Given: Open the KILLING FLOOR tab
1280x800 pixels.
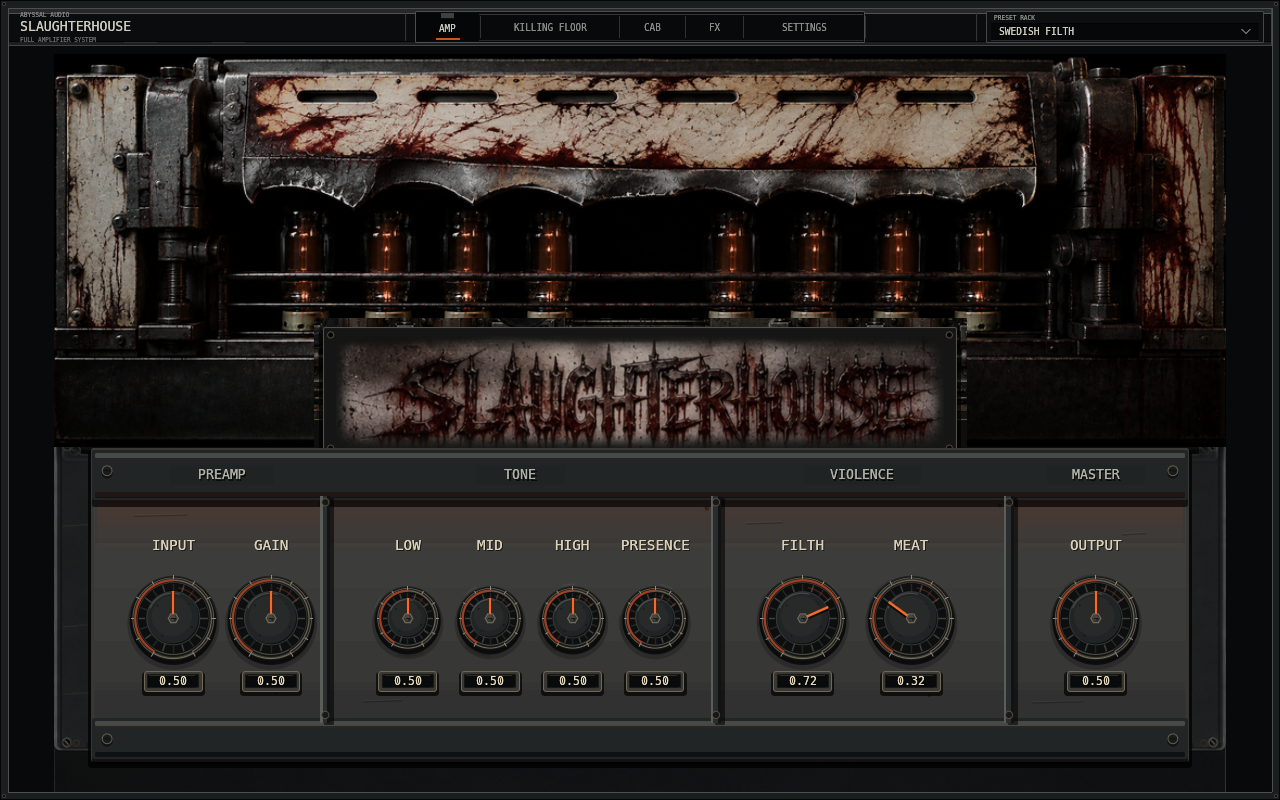Looking at the screenshot, I should 550,27.
